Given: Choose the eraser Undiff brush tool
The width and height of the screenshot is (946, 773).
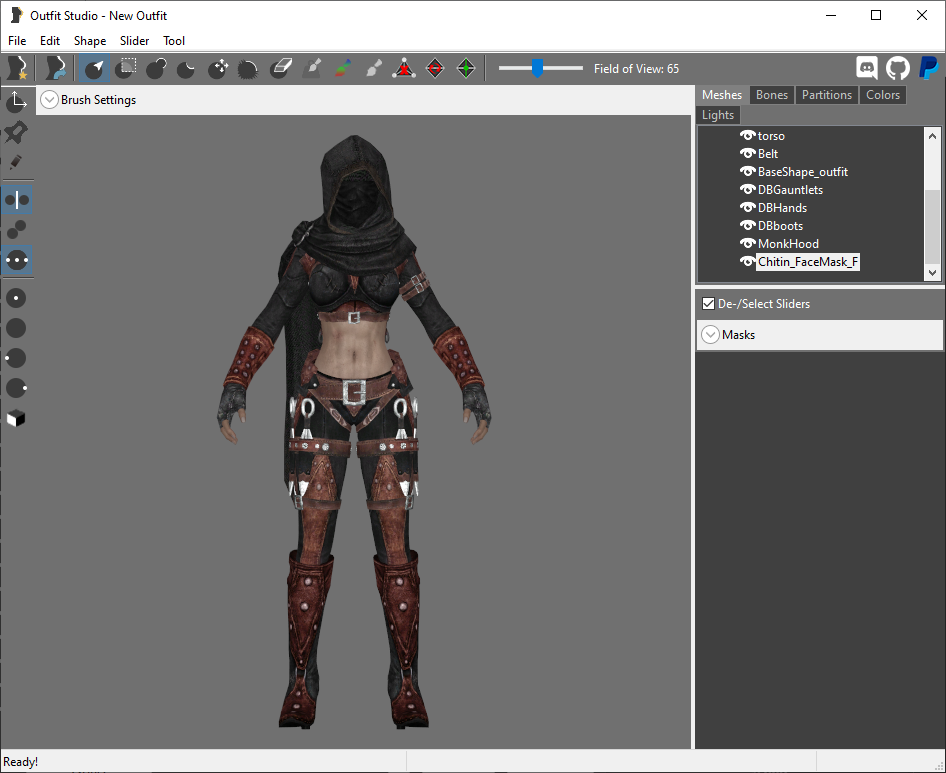Looking at the screenshot, I should pyautogui.click(x=281, y=68).
